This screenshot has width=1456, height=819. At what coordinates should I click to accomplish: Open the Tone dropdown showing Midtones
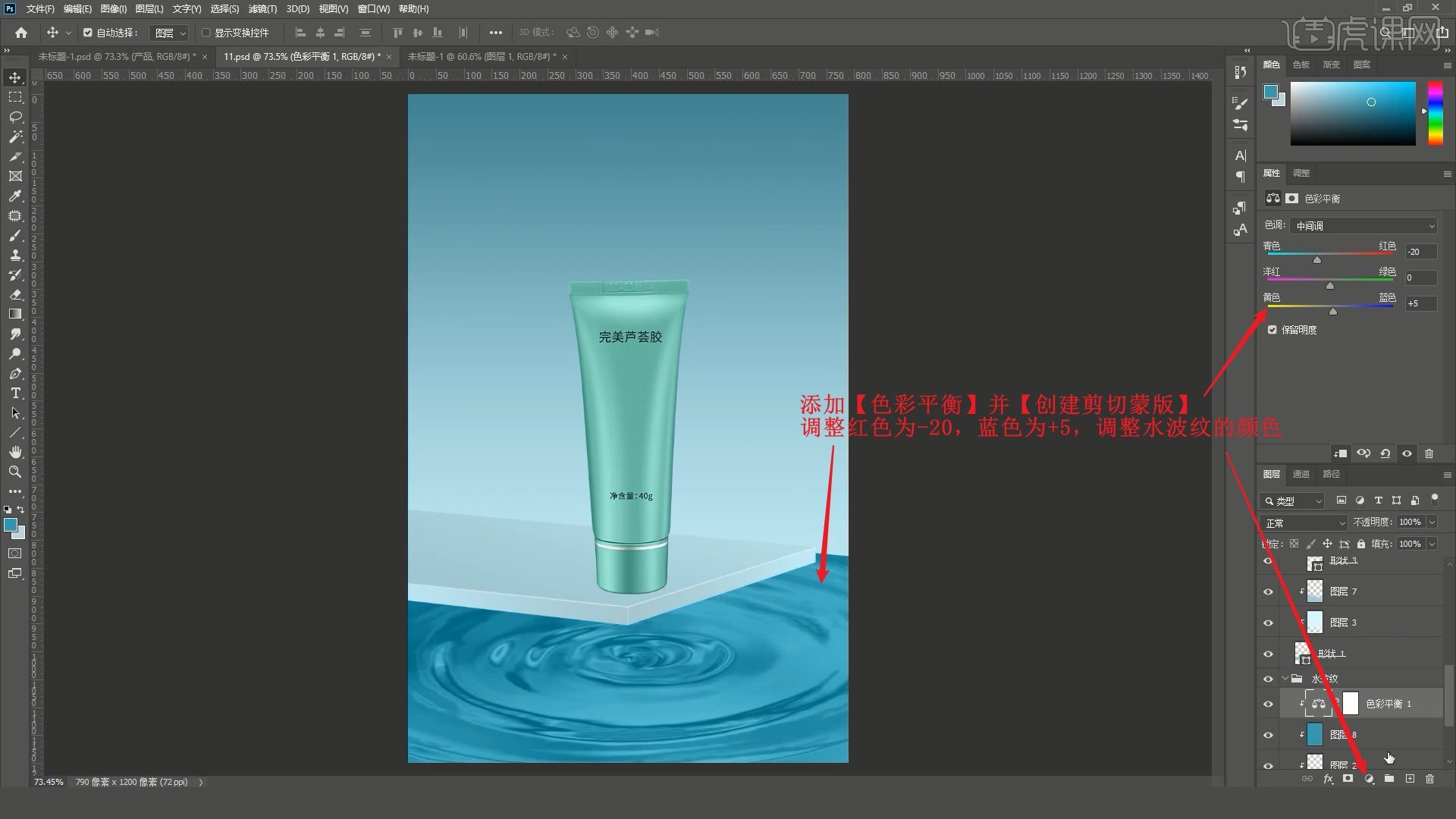pos(1363,226)
